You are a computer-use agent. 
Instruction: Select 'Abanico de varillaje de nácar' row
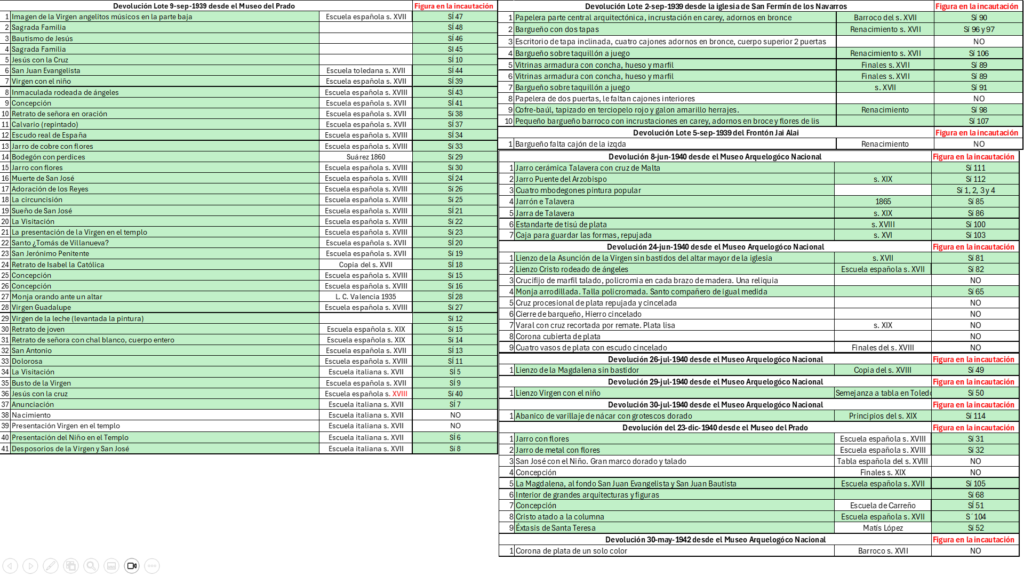tap(760, 416)
